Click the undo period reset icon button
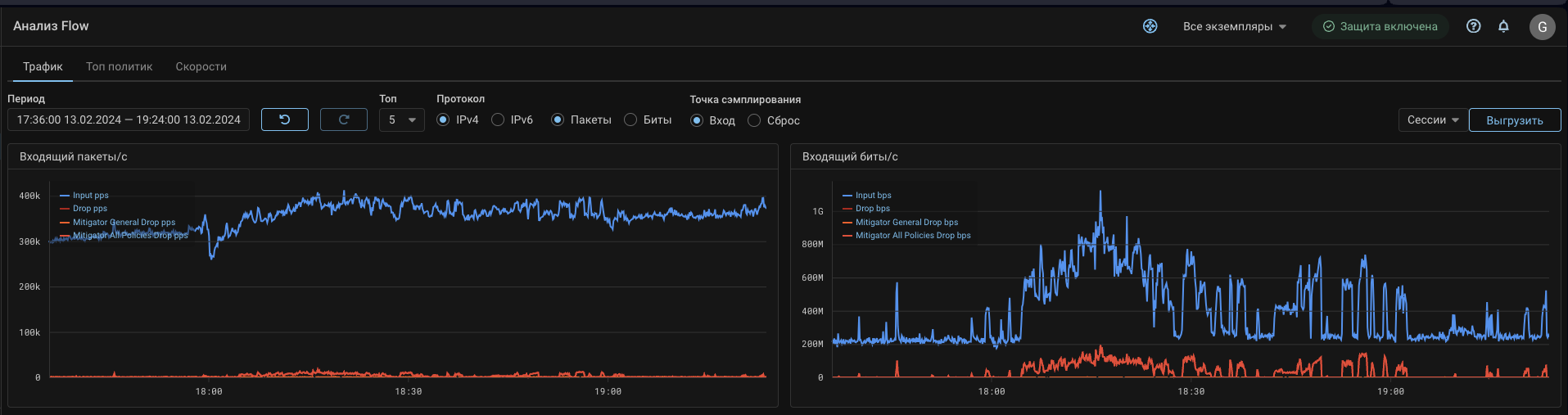 click(284, 120)
